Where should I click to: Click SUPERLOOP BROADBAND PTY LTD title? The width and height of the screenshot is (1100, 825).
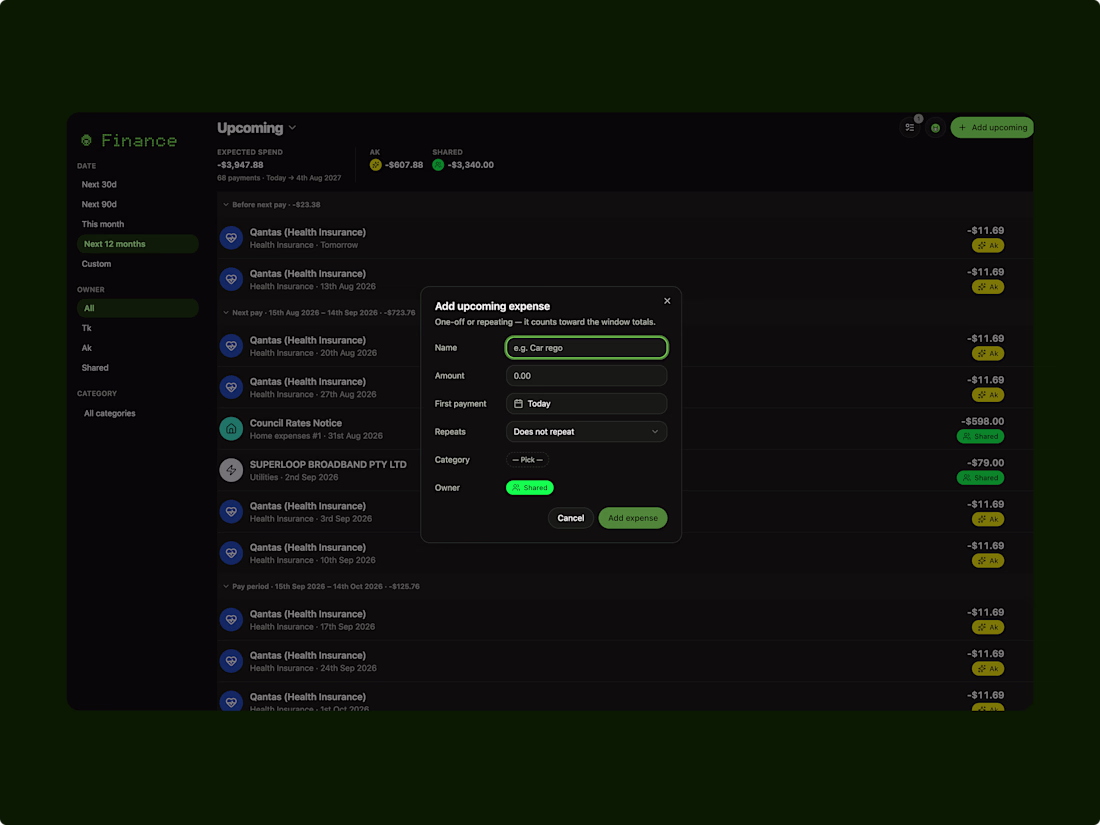click(x=328, y=464)
